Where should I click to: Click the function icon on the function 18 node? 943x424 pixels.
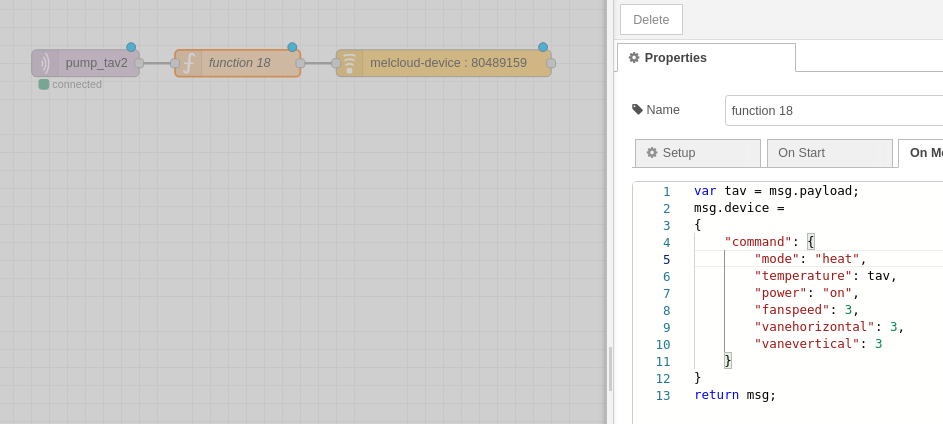189,63
